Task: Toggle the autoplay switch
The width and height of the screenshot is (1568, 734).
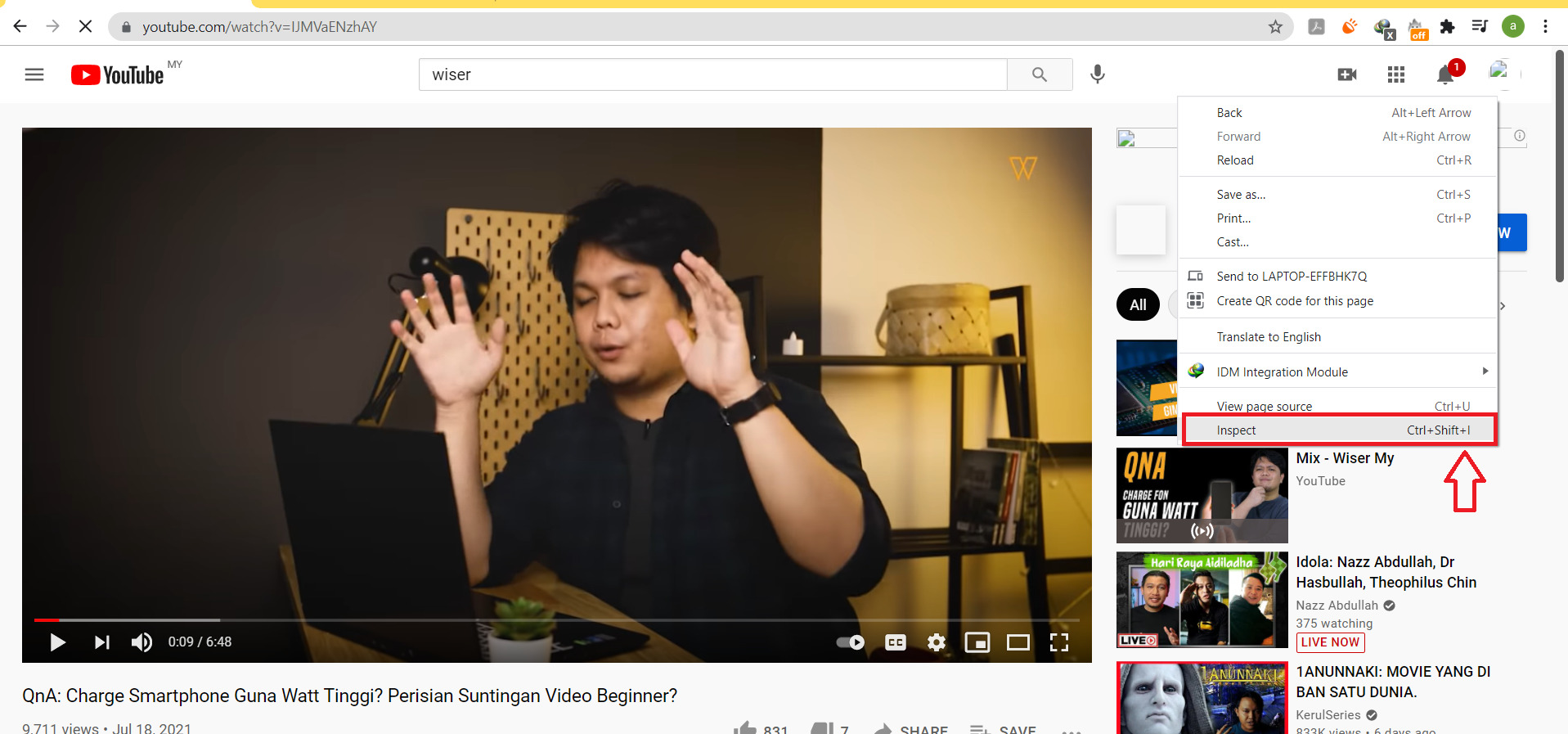Action: (851, 642)
